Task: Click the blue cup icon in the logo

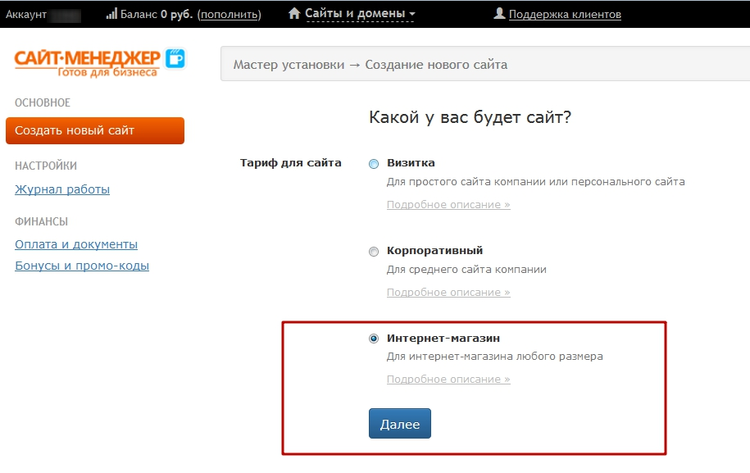Action: 175,58
